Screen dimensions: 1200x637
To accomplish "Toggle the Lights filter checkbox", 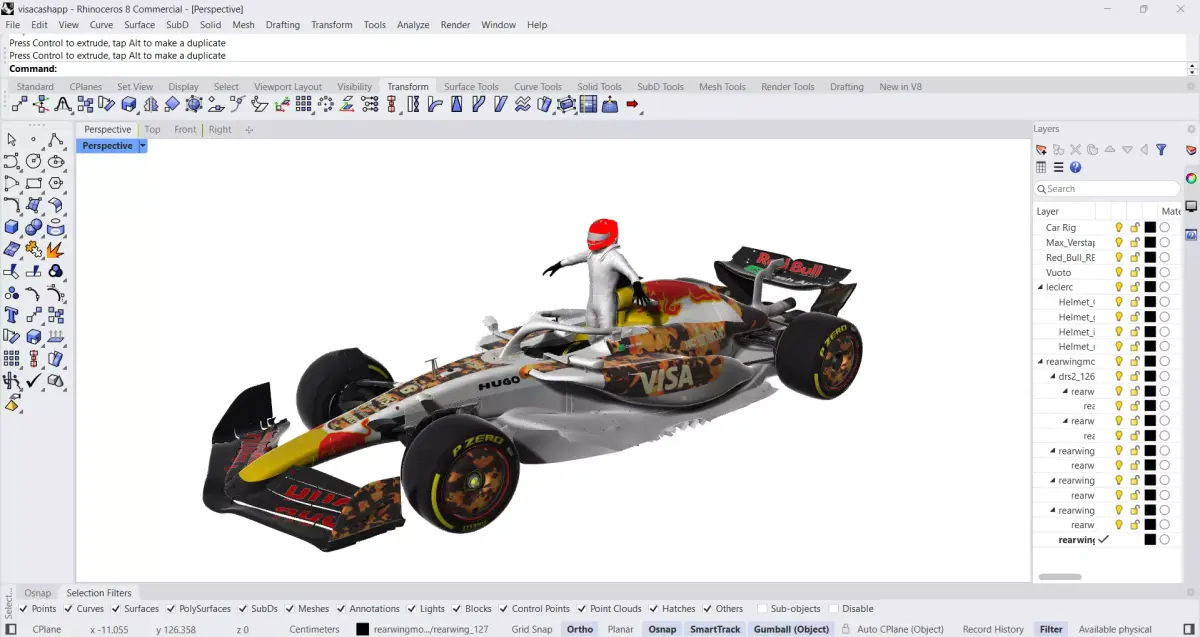I will (x=412, y=609).
